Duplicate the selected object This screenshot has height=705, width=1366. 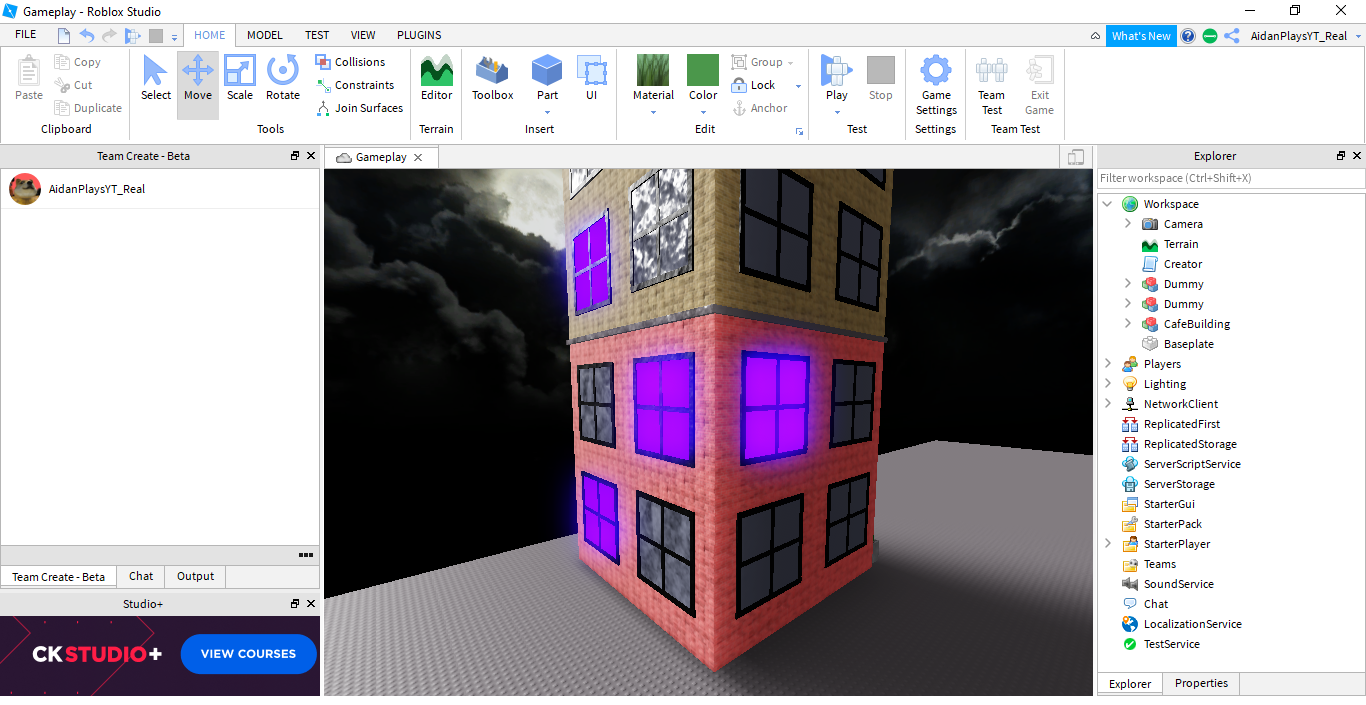click(88, 108)
